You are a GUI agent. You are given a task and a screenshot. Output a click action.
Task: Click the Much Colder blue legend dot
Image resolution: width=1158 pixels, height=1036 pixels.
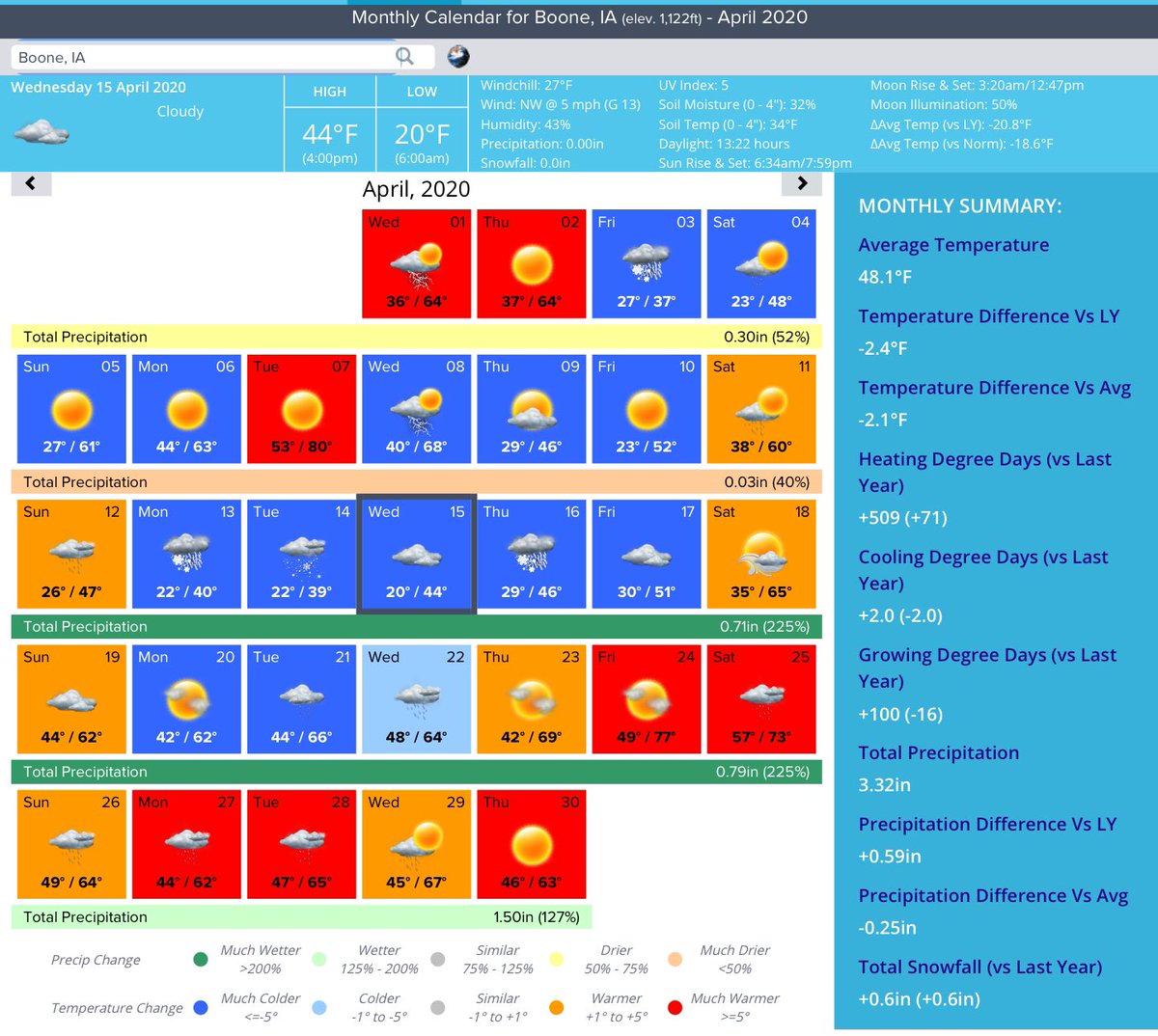[x=201, y=1007]
